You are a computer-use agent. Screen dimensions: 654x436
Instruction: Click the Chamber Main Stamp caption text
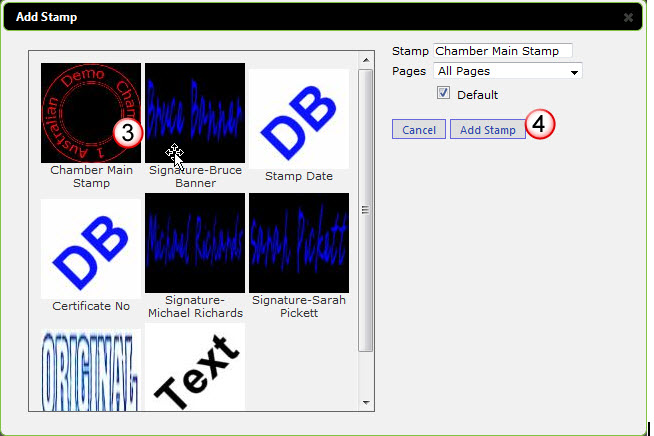(x=90, y=176)
